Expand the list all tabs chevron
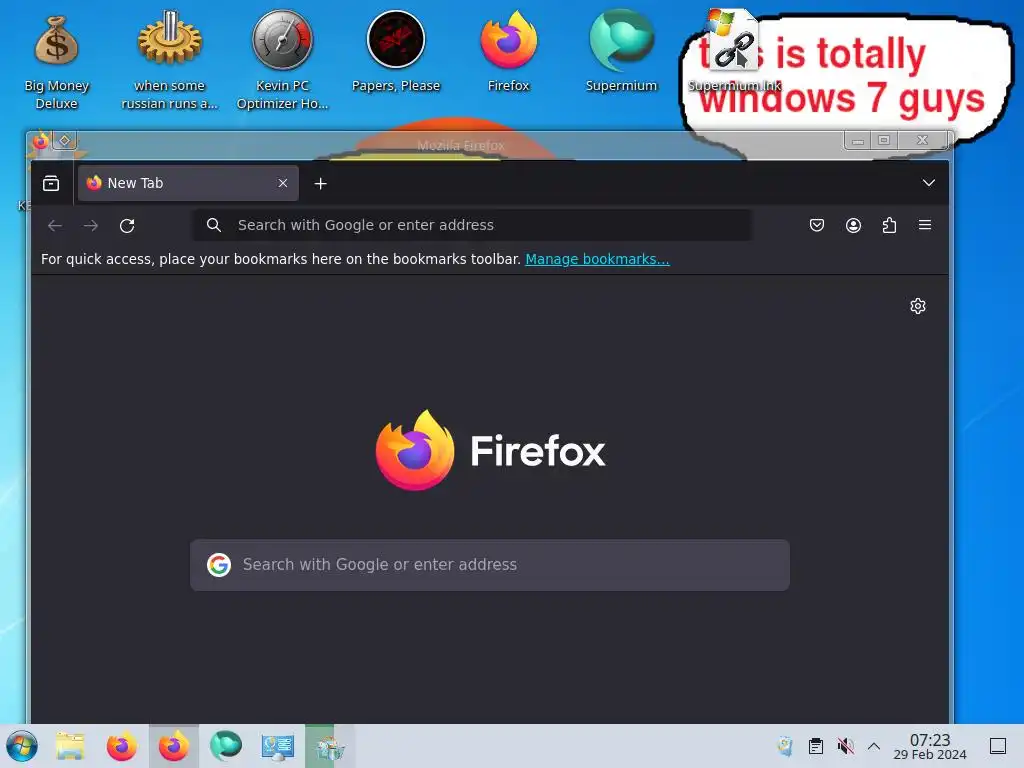 click(929, 183)
